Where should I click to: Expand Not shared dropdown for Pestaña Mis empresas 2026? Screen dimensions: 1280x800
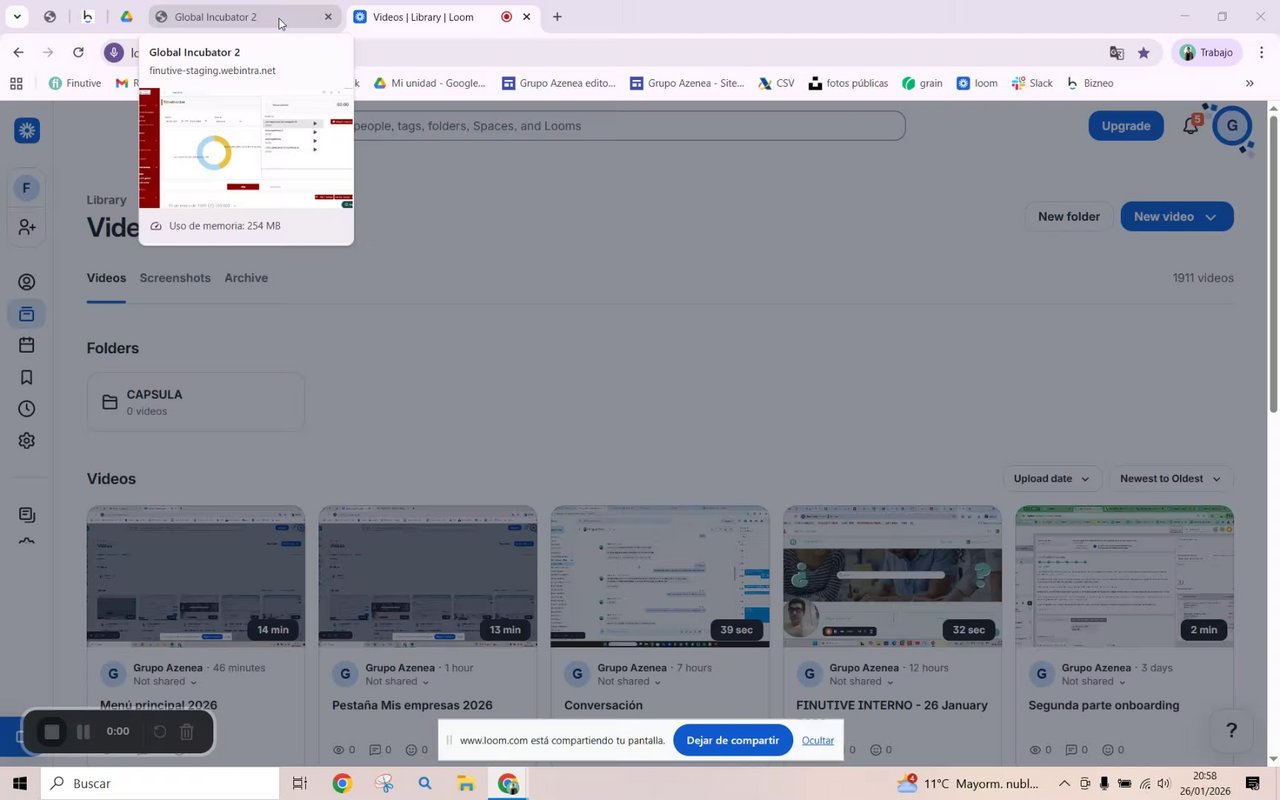pyautogui.click(x=397, y=682)
